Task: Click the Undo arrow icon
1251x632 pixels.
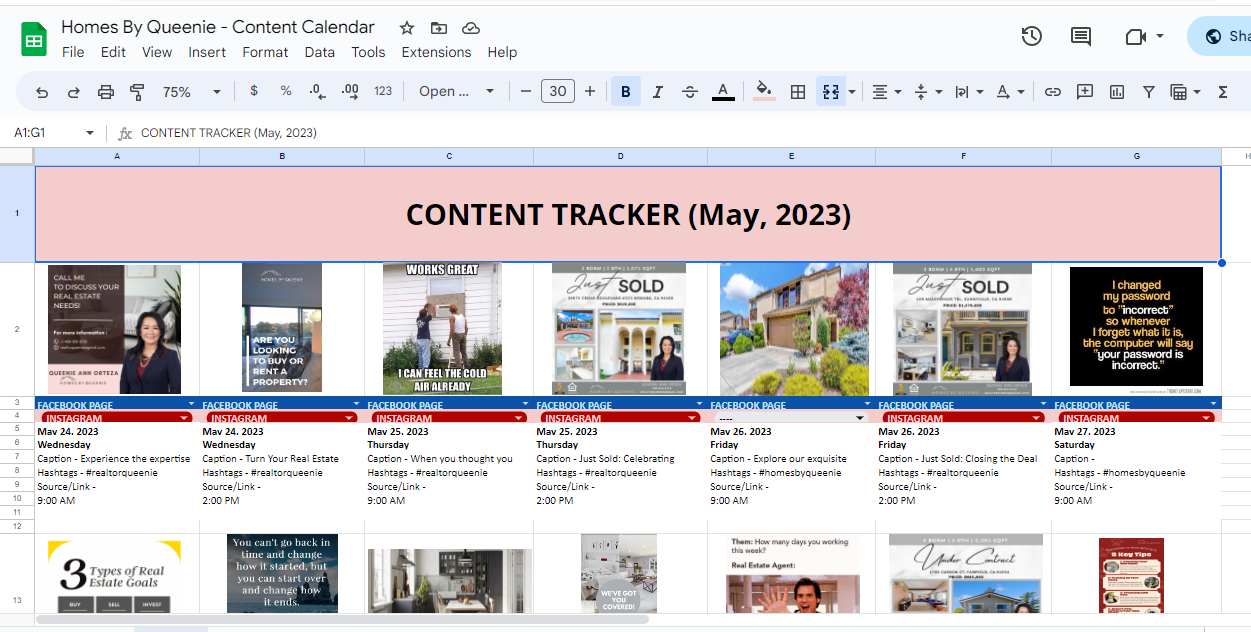Action: 42,92
